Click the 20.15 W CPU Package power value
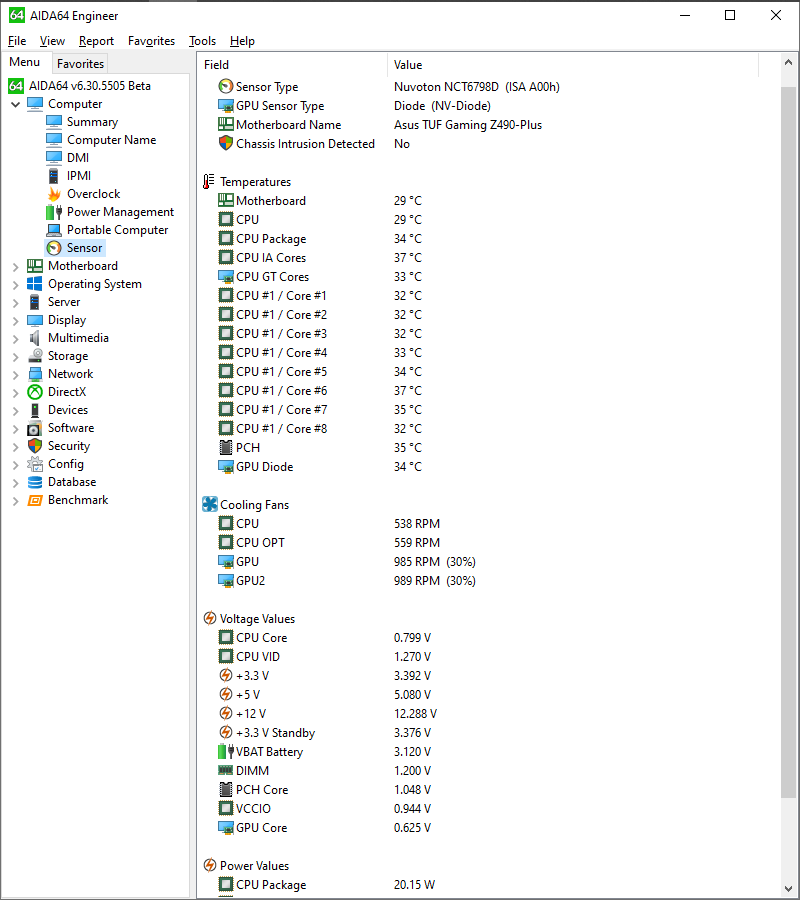Image resolution: width=800 pixels, height=900 pixels. coord(414,885)
